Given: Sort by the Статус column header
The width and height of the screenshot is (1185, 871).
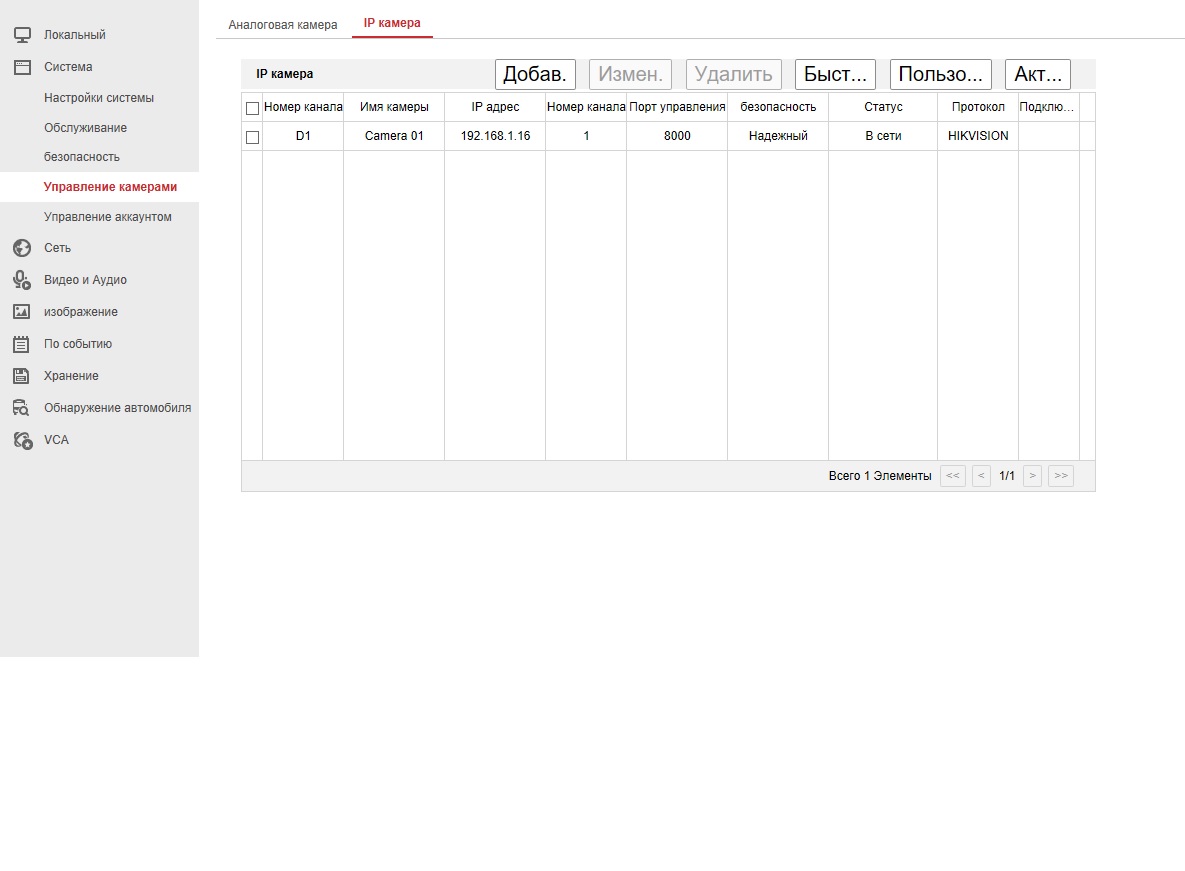Looking at the screenshot, I should 883,107.
